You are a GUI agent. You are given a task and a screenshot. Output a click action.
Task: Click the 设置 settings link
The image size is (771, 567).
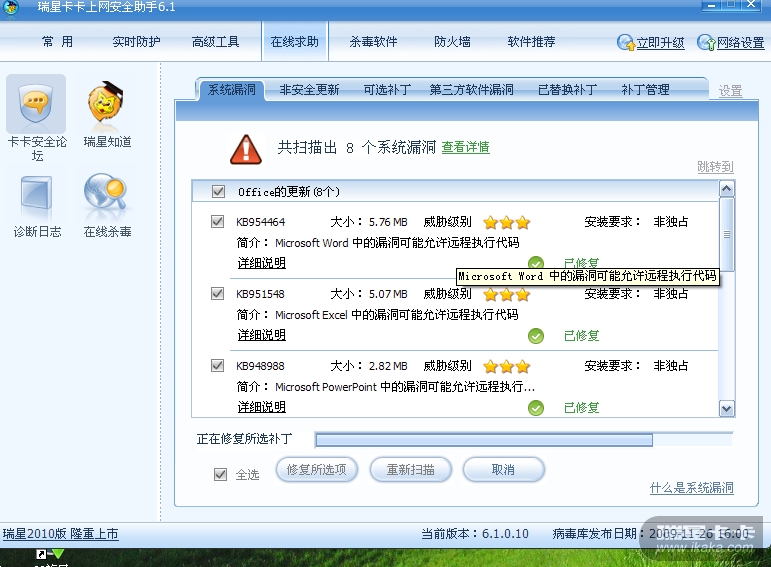[x=730, y=91]
